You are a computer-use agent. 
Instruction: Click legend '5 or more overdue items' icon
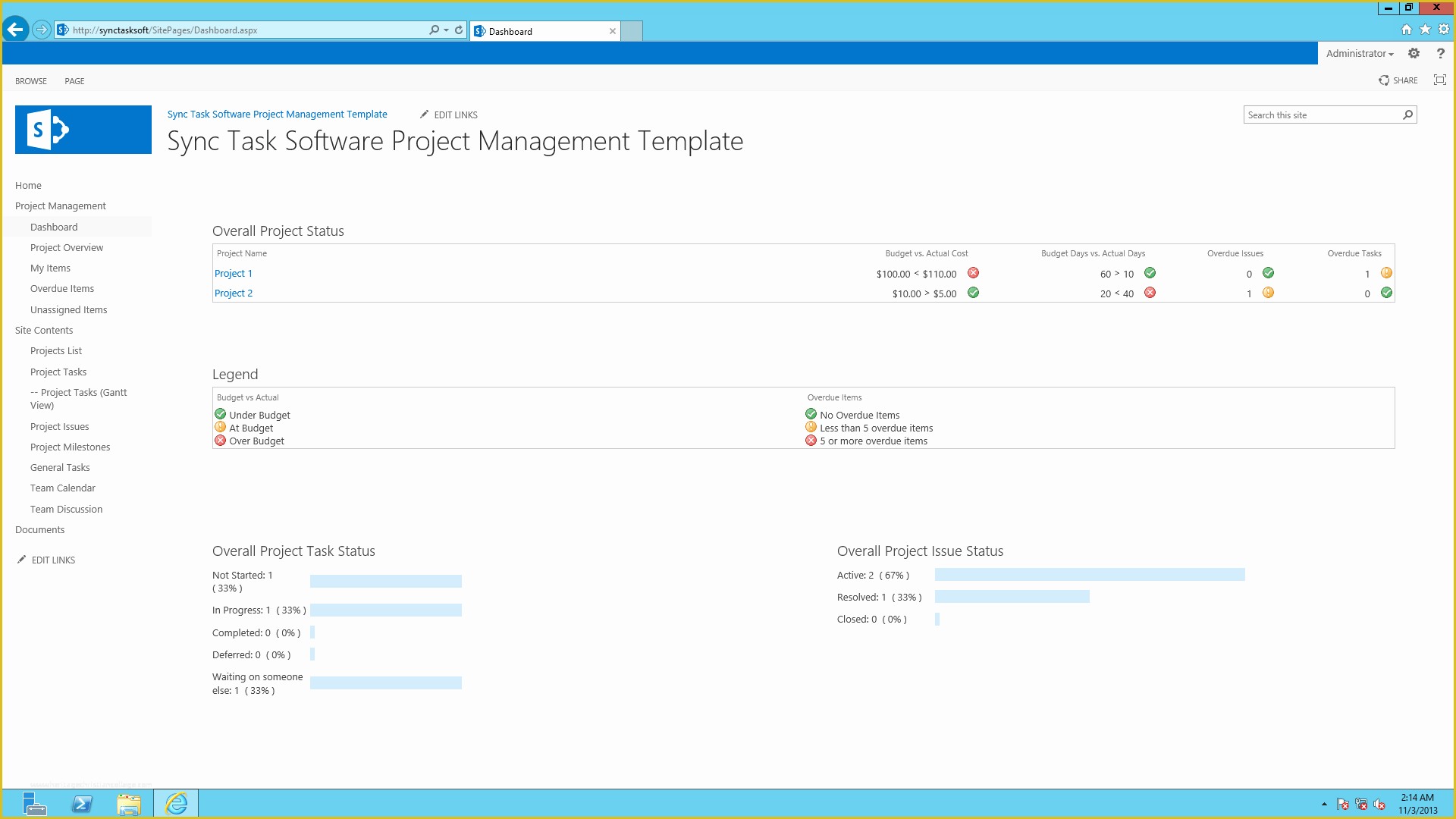811,441
